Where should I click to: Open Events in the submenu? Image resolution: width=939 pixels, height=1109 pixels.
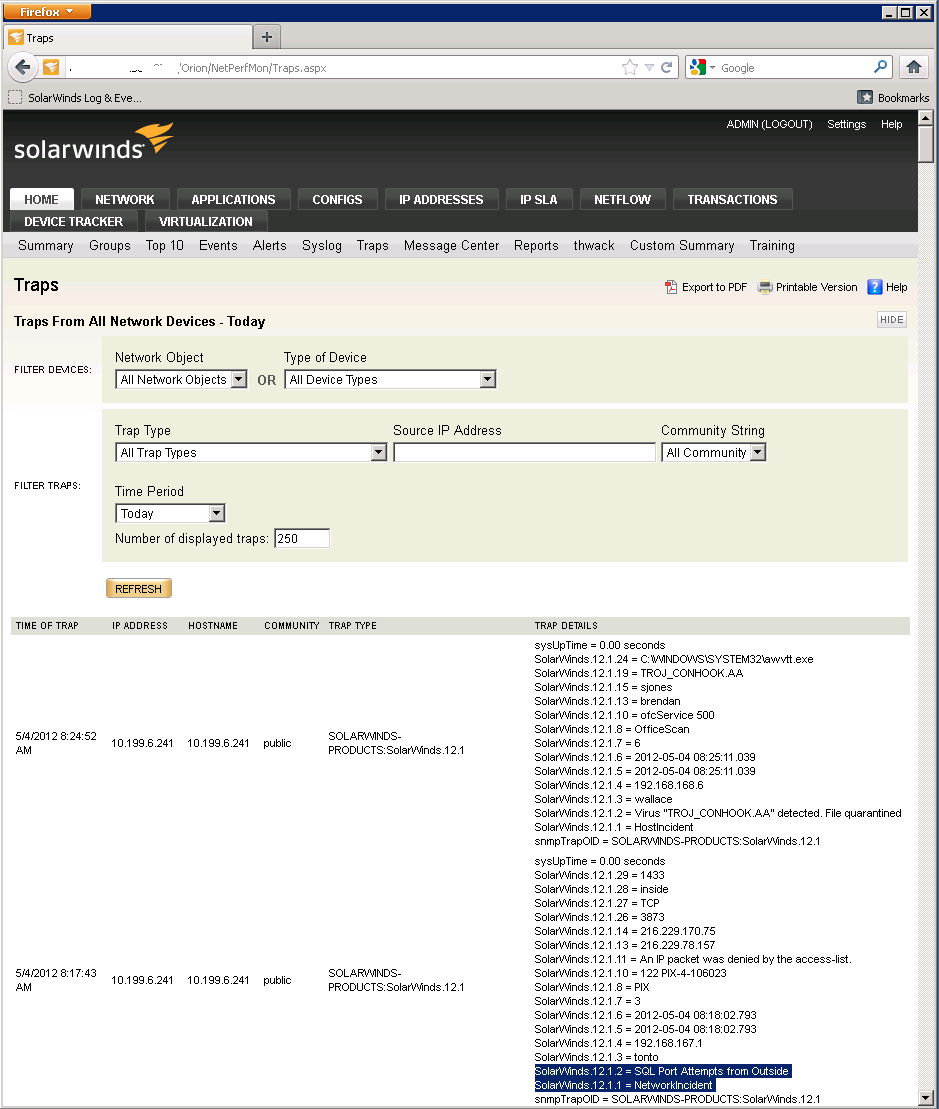click(218, 245)
